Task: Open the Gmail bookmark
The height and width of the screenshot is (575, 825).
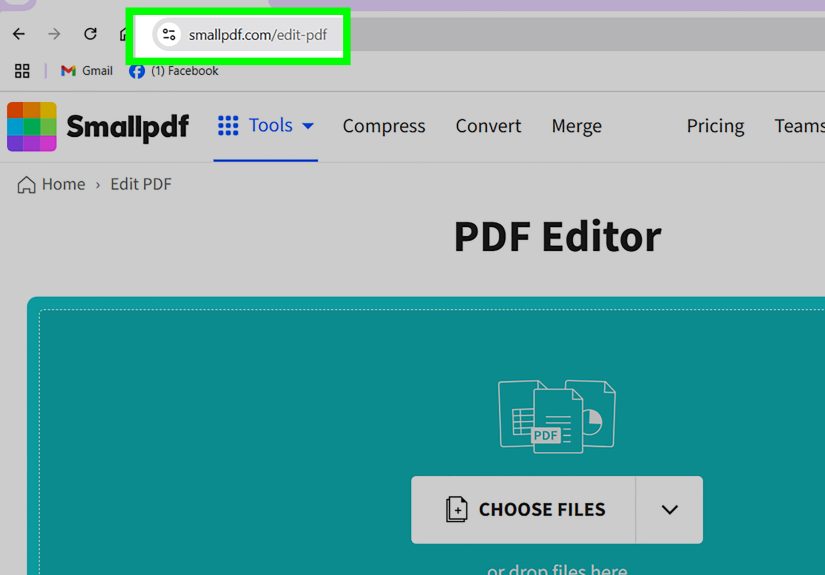Action: 86,70
